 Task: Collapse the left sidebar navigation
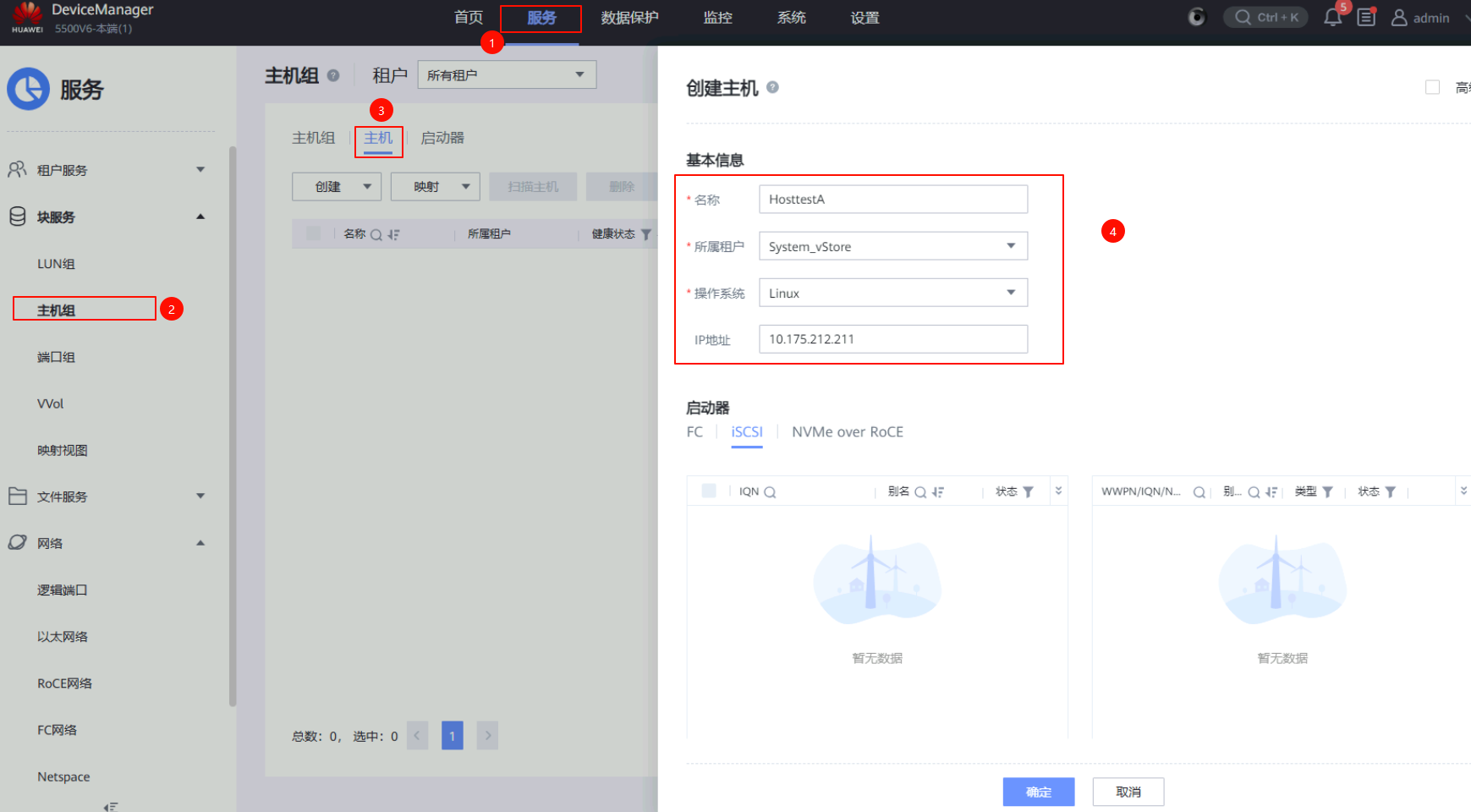click(110, 806)
